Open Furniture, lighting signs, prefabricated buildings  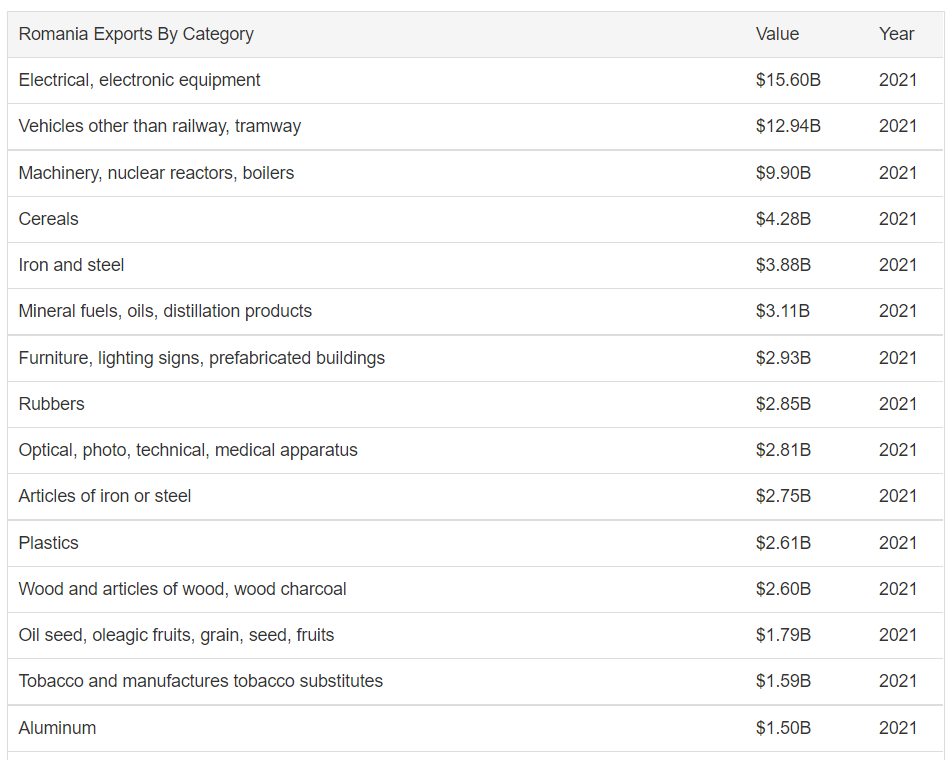click(201, 358)
